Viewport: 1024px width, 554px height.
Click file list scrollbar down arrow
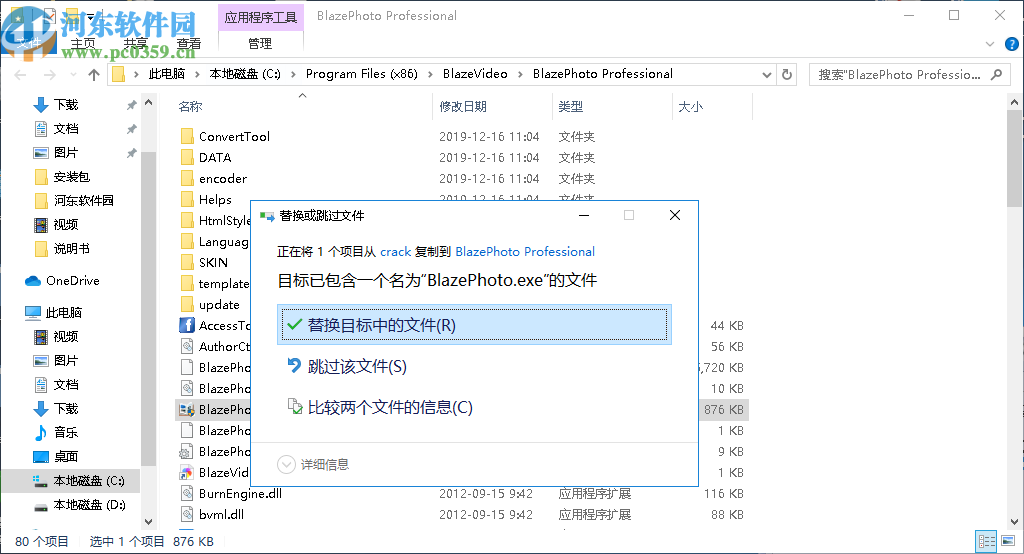1014,521
